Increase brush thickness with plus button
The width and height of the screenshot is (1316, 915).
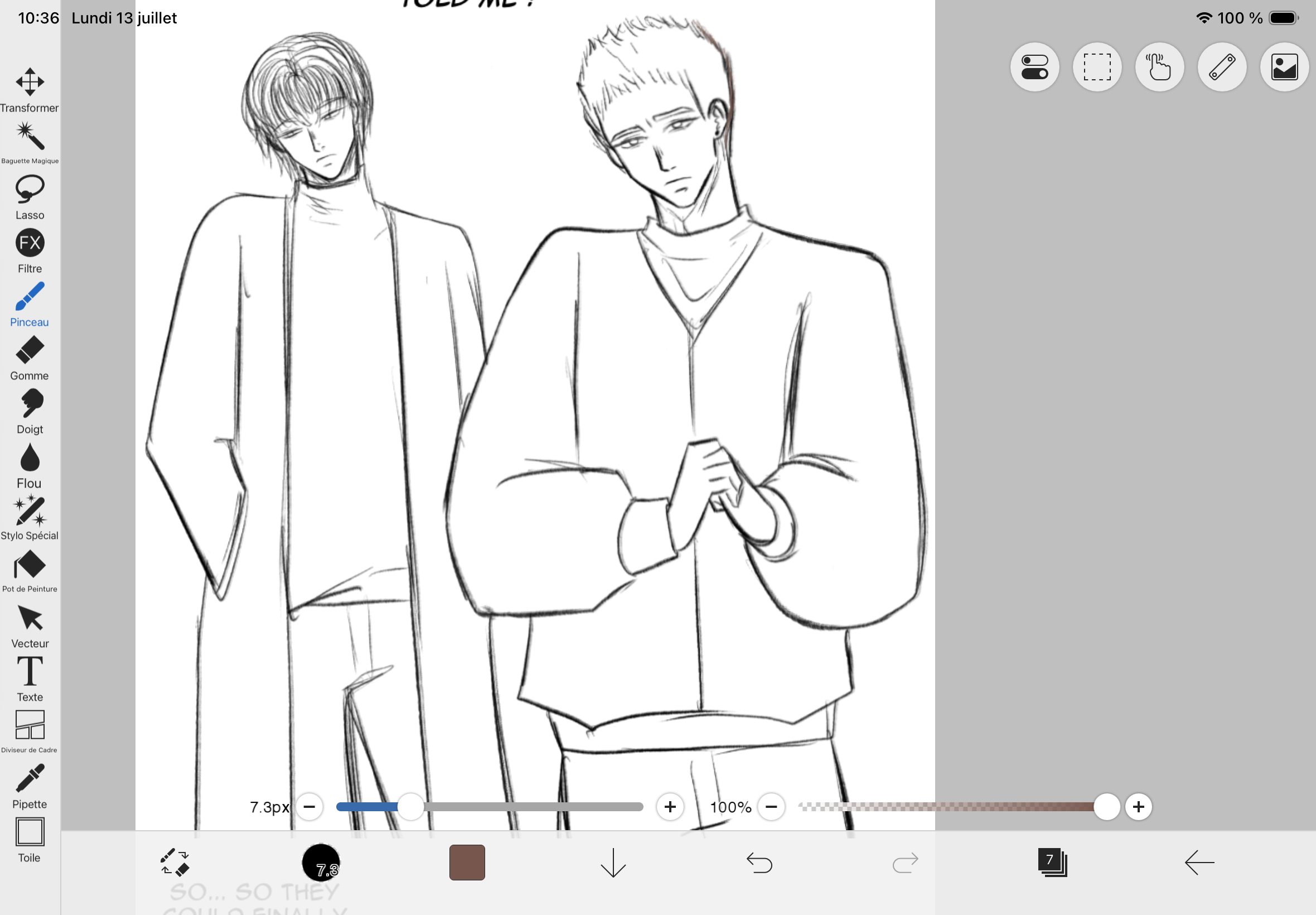click(x=670, y=807)
